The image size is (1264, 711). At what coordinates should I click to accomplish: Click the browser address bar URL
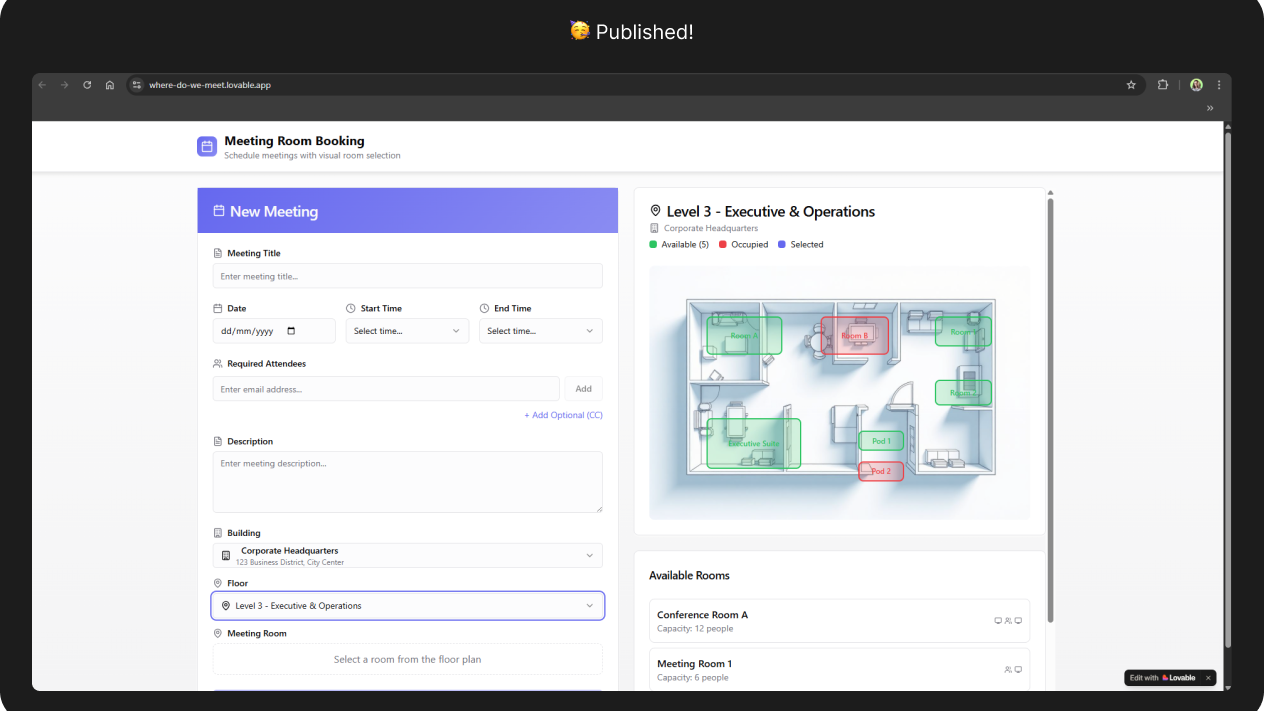click(210, 85)
